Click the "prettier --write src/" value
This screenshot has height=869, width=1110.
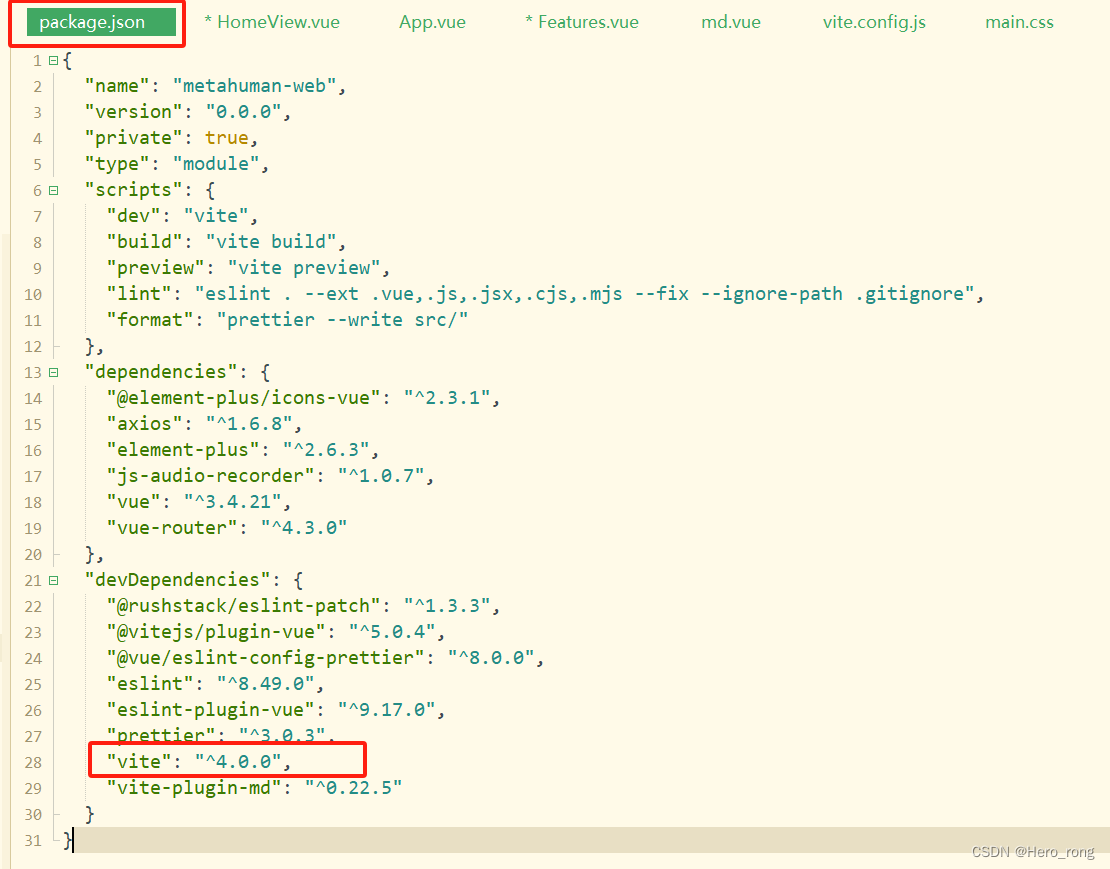(x=342, y=321)
